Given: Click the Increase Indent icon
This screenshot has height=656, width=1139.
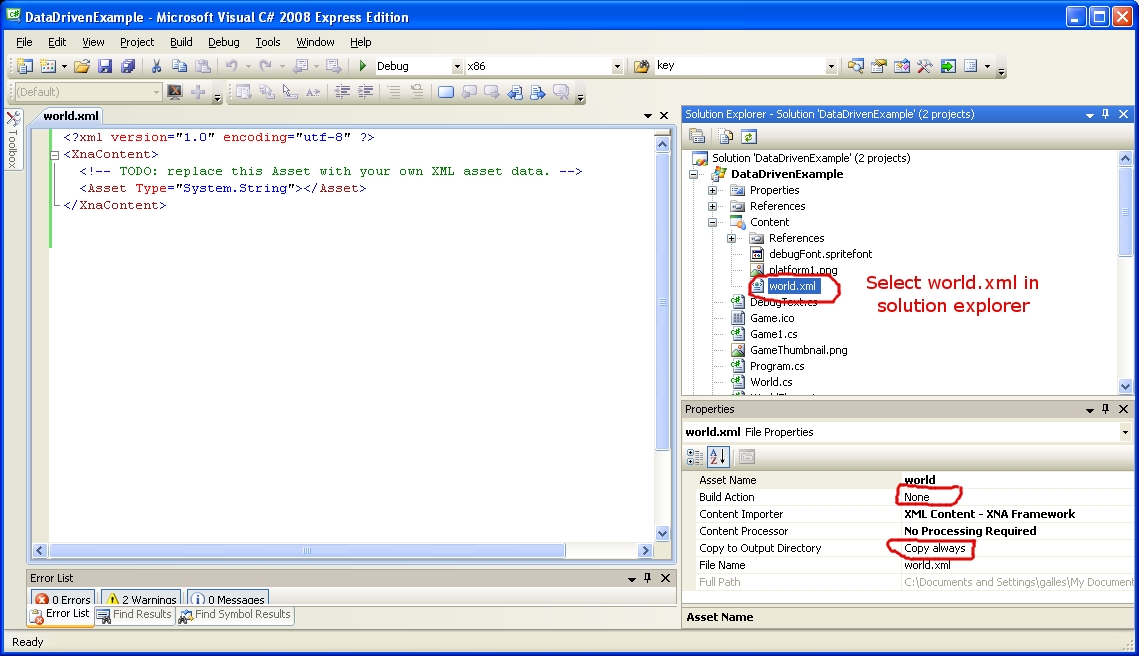Looking at the screenshot, I should [x=366, y=92].
